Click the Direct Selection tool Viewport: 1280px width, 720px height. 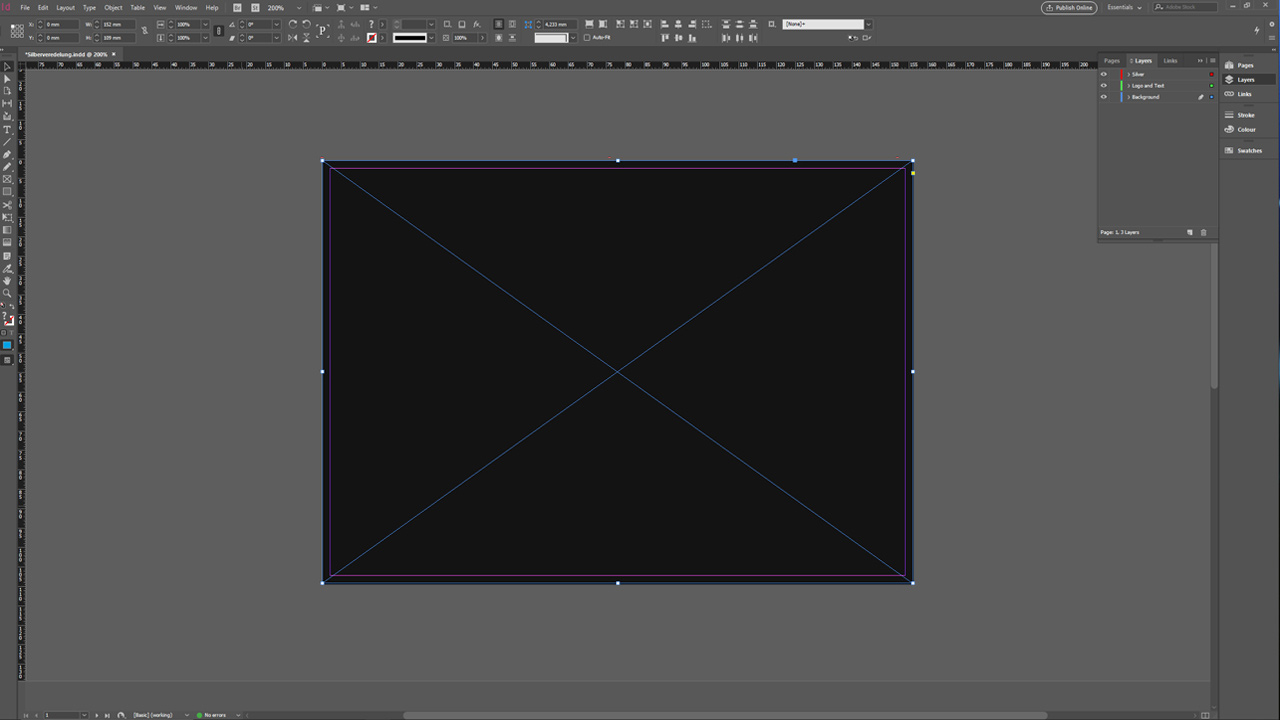[x=7, y=79]
